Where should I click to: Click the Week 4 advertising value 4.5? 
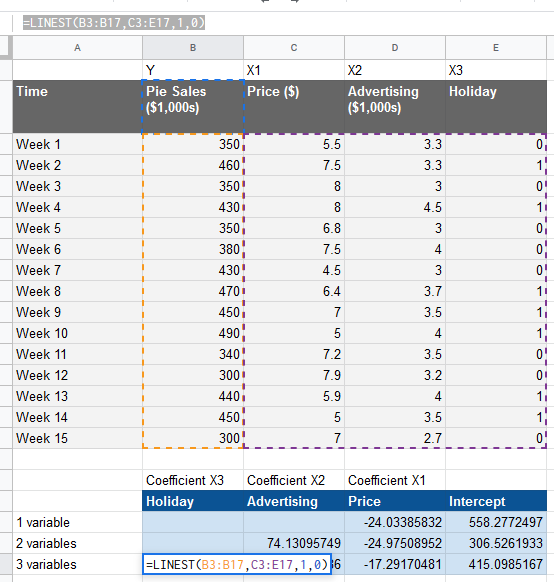click(x=394, y=207)
